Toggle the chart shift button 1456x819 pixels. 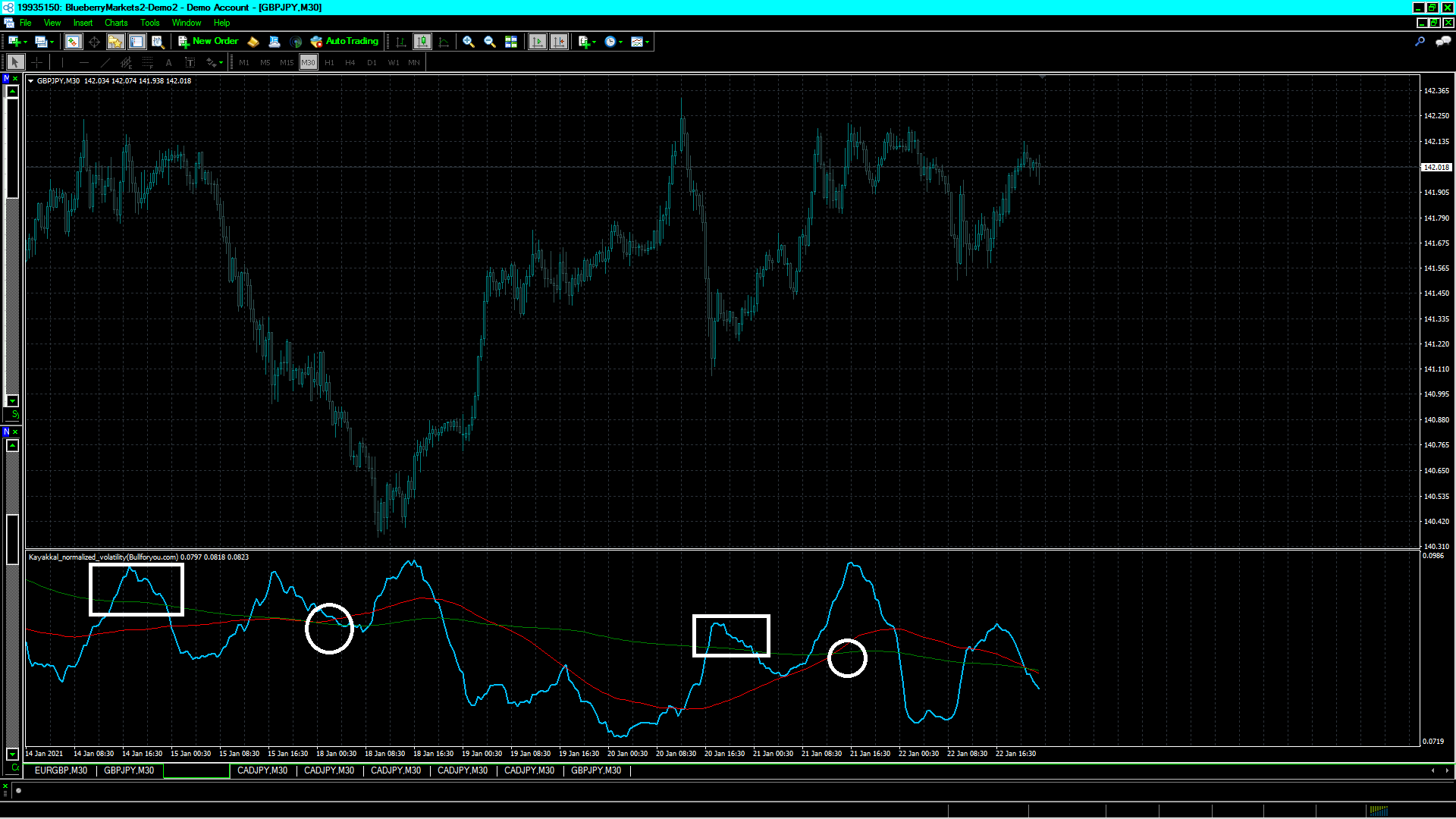click(559, 42)
